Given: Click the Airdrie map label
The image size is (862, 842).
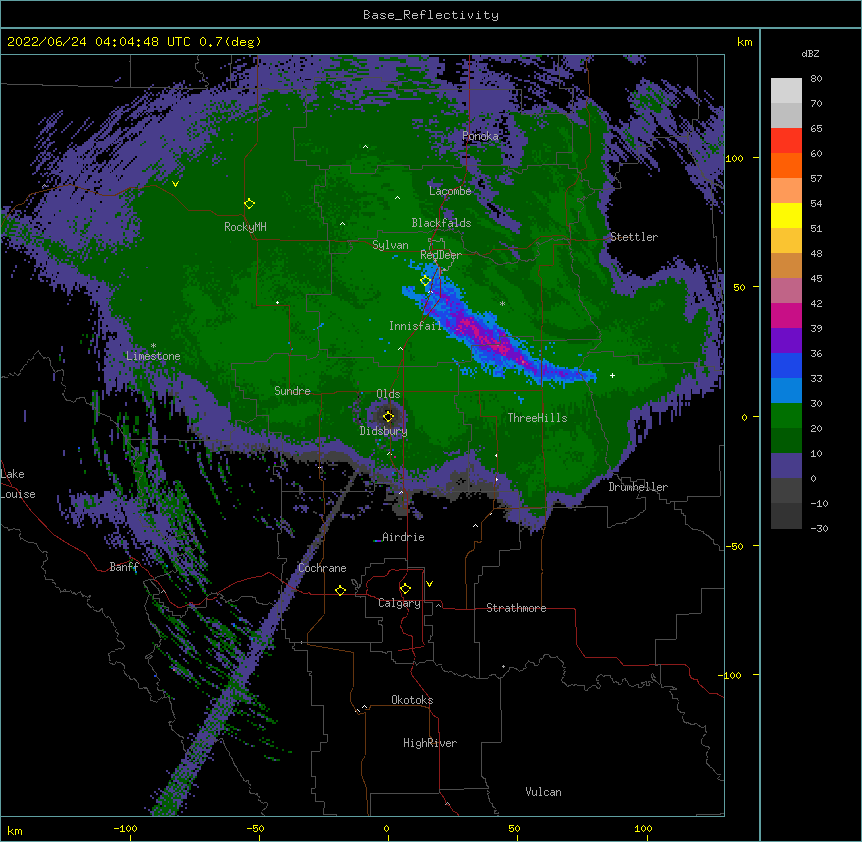Looking at the screenshot, I should [403, 537].
